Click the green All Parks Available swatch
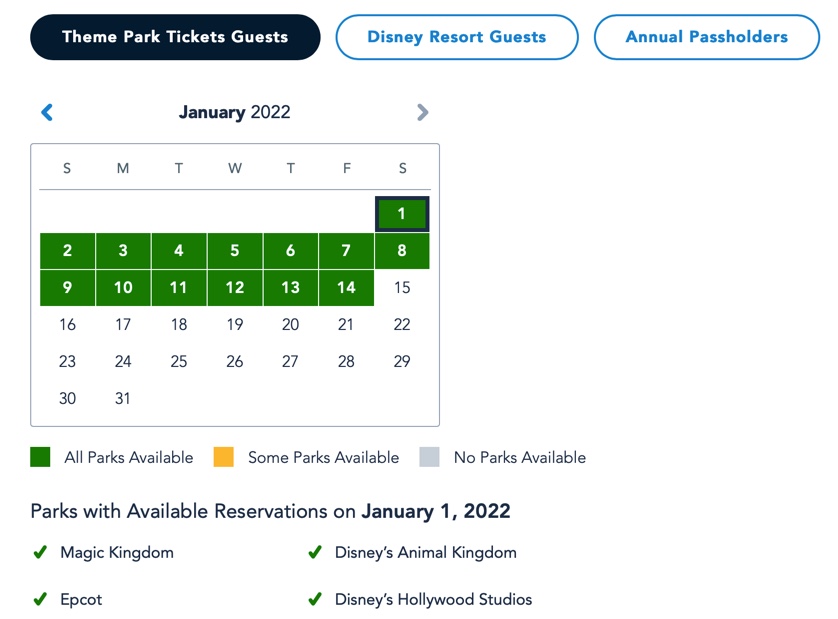838x619 pixels. coord(40,457)
